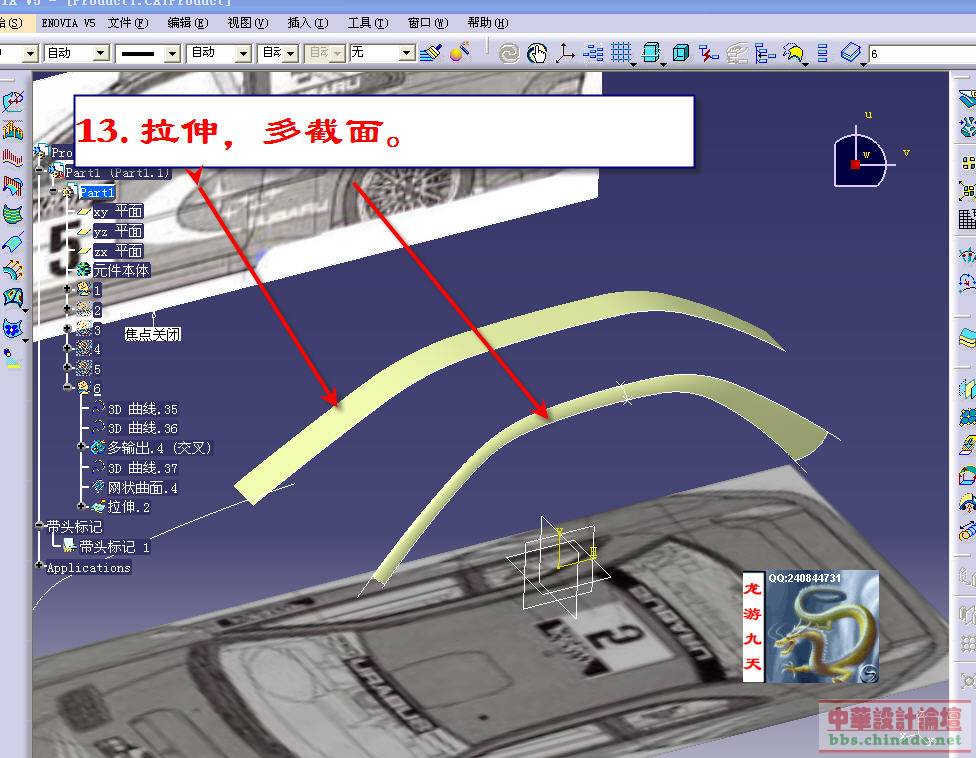Click the surface with orange arrows icon

pos(12,269)
